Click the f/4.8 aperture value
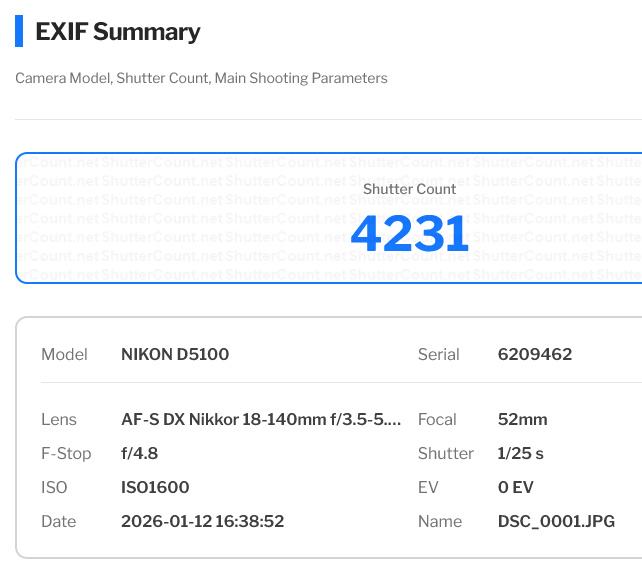 pos(139,454)
